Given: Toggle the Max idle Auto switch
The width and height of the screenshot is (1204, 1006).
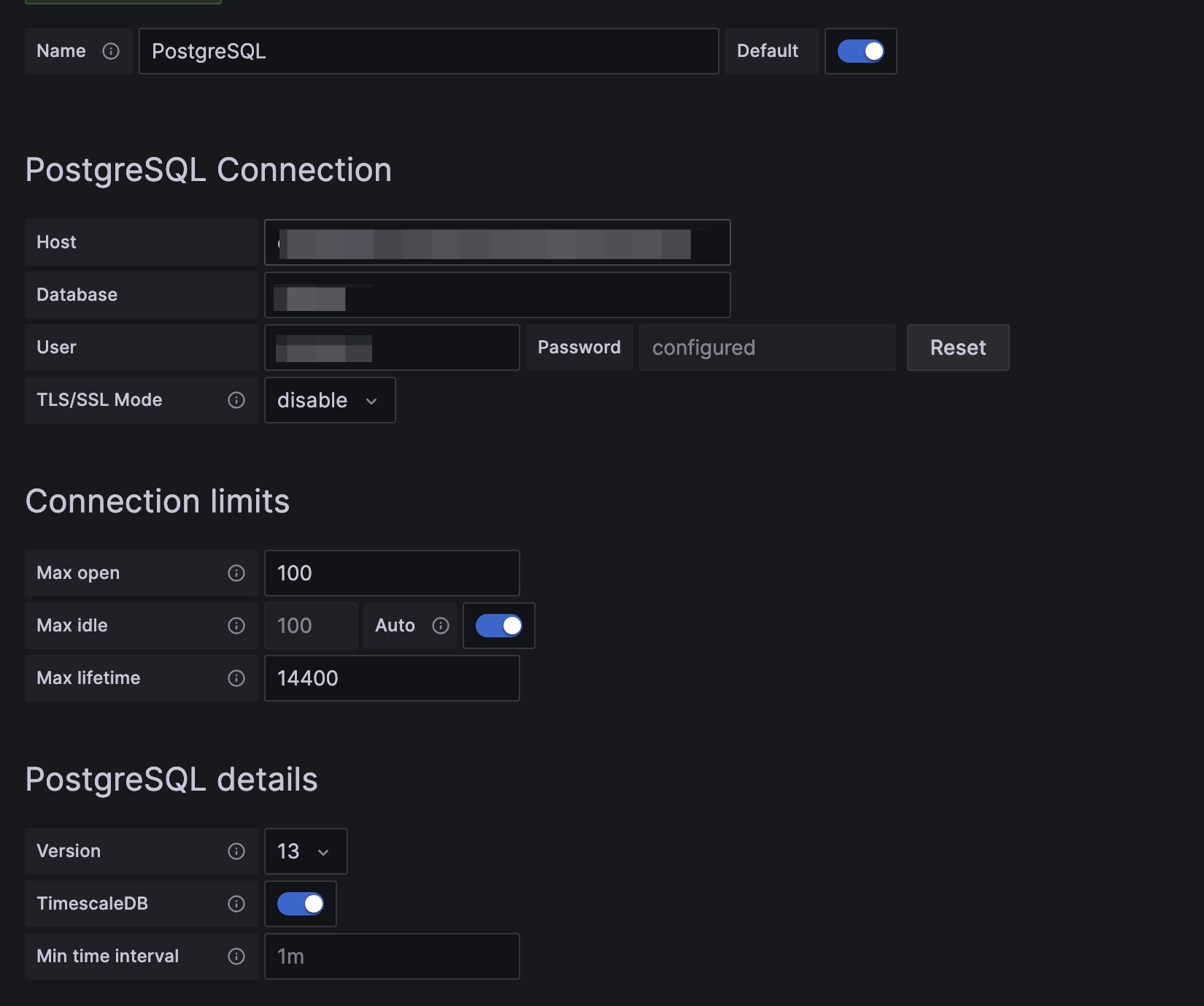Looking at the screenshot, I should (499, 626).
